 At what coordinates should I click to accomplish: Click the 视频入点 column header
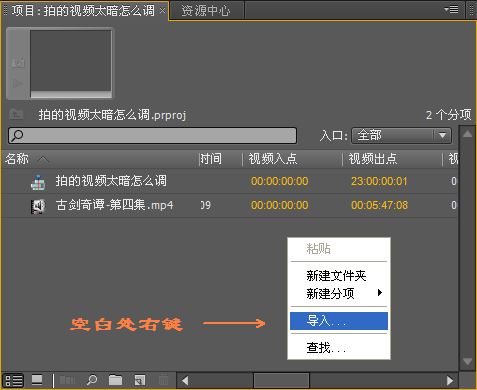tap(273, 159)
